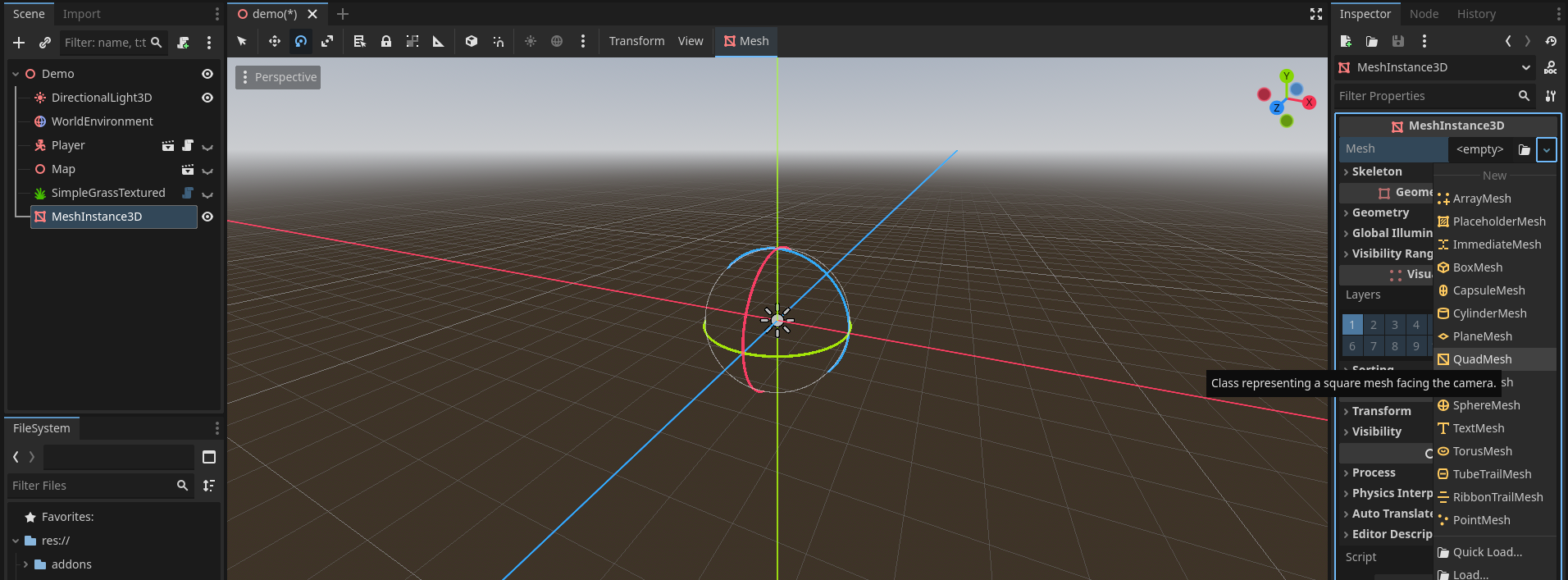Screen dimensions: 1568x580
Task: Click the attach script icon in Scene panel
Action: tap(183, 43)
